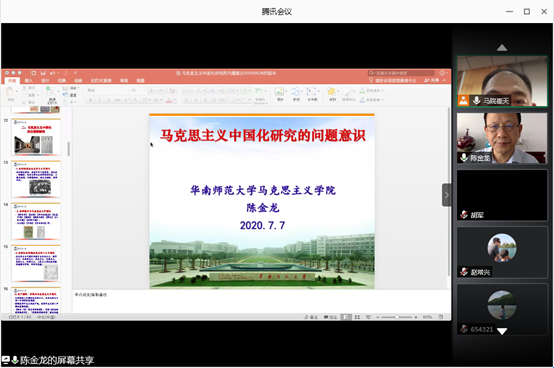Select slide 13 thumbnail in the slide panel
Image resolution: width=554 pixels, height=368 pixels.
coord(36,179)
